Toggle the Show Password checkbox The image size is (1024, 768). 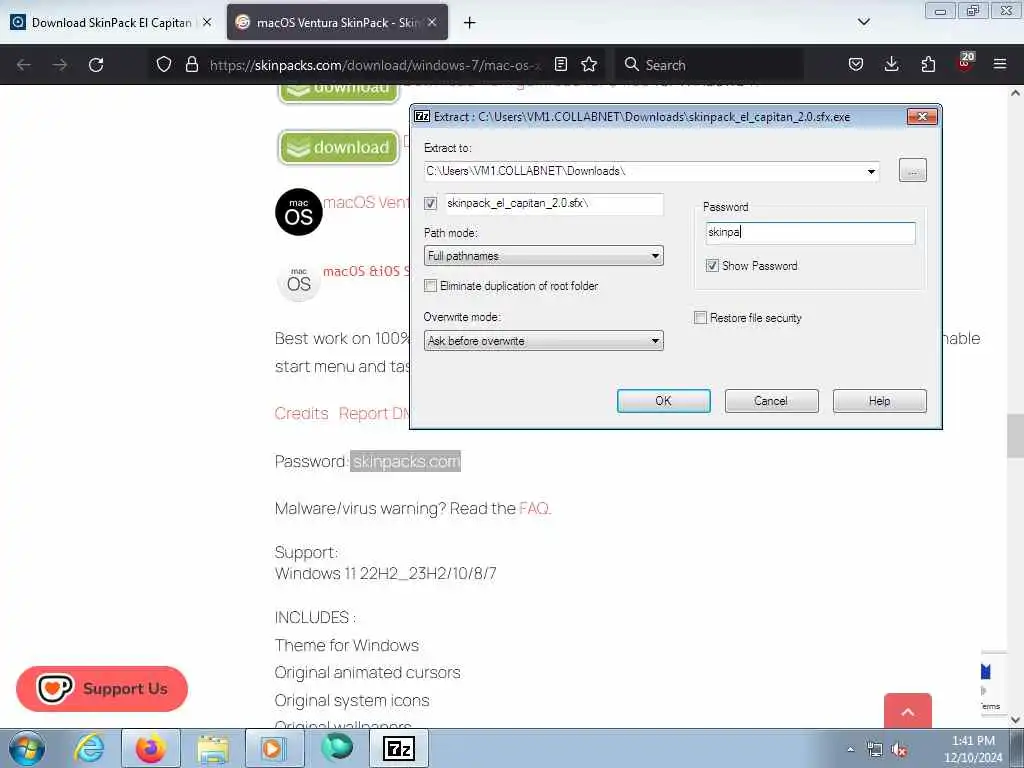pyautogui.click(x=712, y=266)
